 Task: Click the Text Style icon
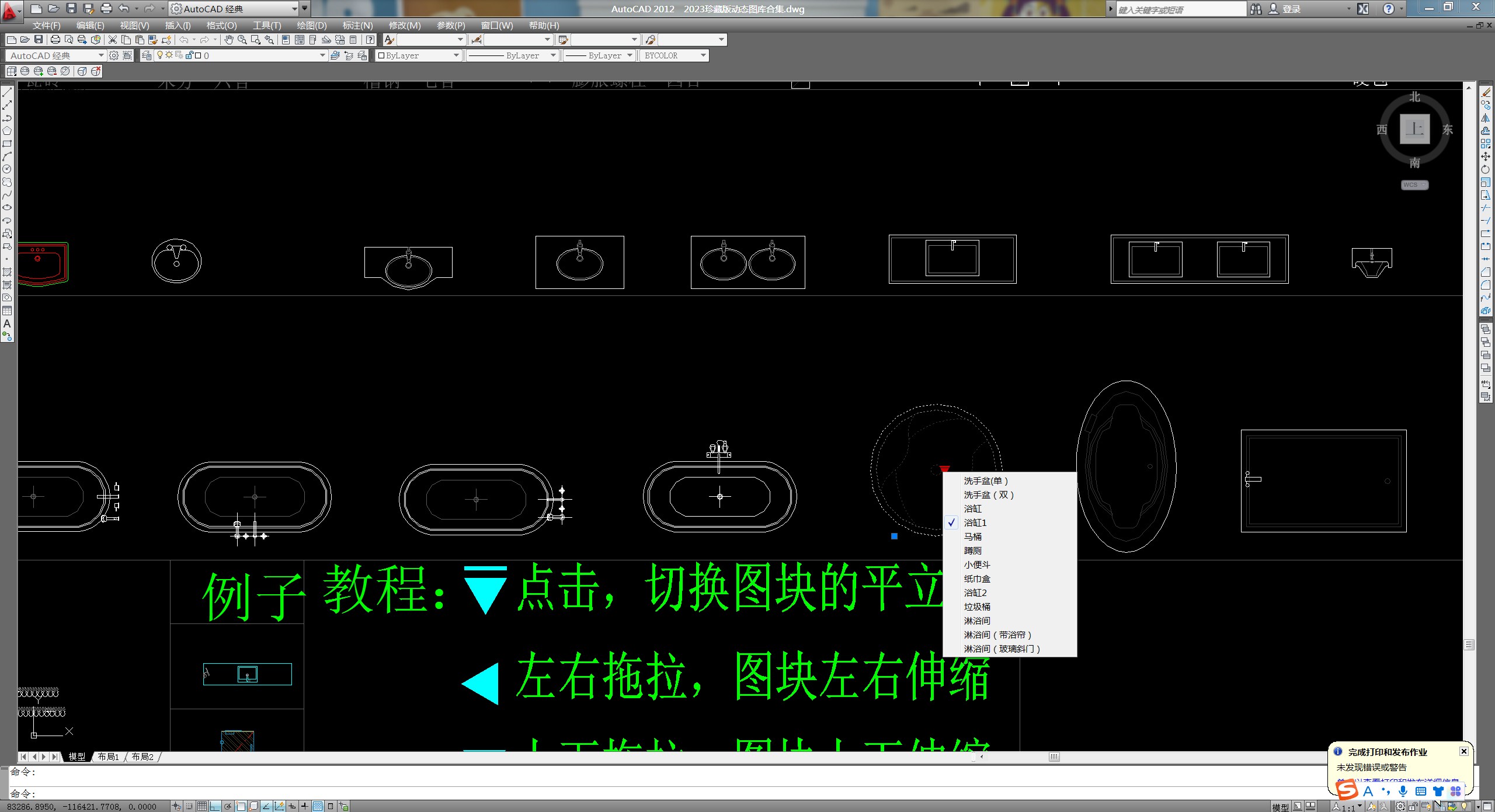tap(390, 40)
